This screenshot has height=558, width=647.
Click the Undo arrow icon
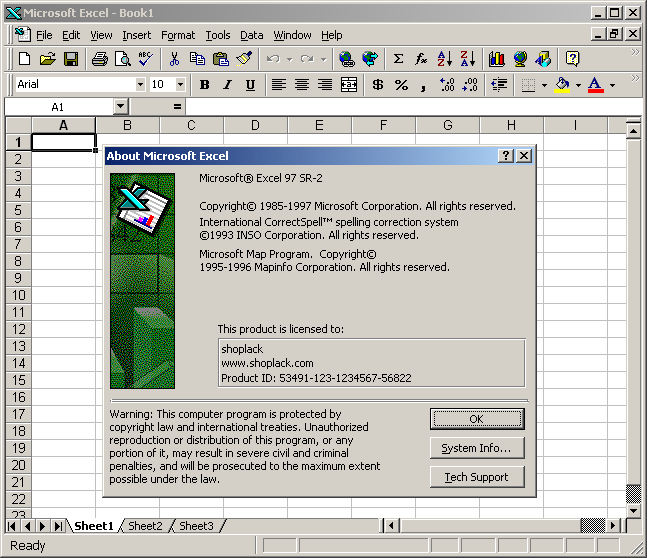point(273,59)
